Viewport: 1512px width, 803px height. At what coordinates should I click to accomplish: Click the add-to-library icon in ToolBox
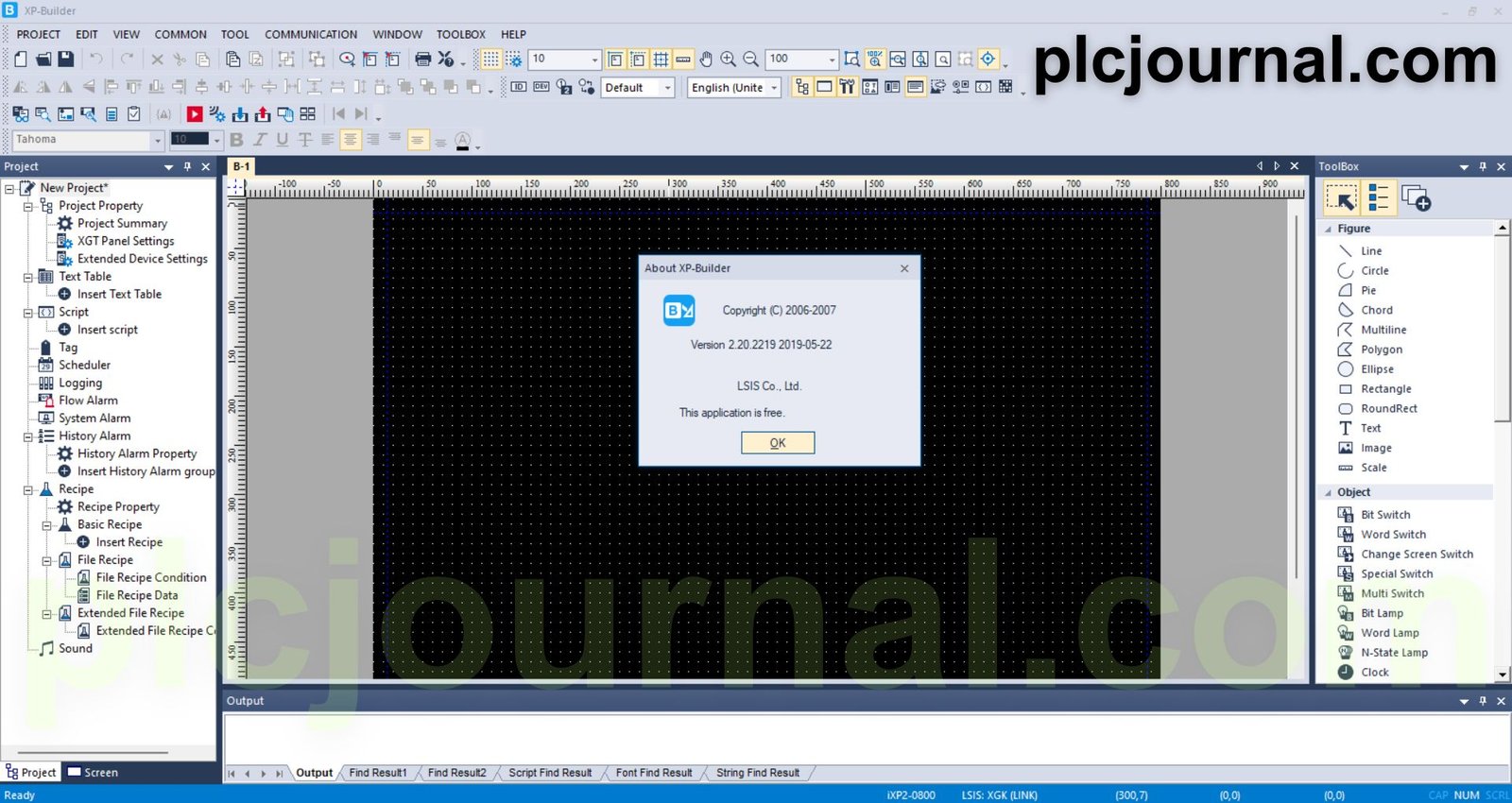click(1416, 198)
